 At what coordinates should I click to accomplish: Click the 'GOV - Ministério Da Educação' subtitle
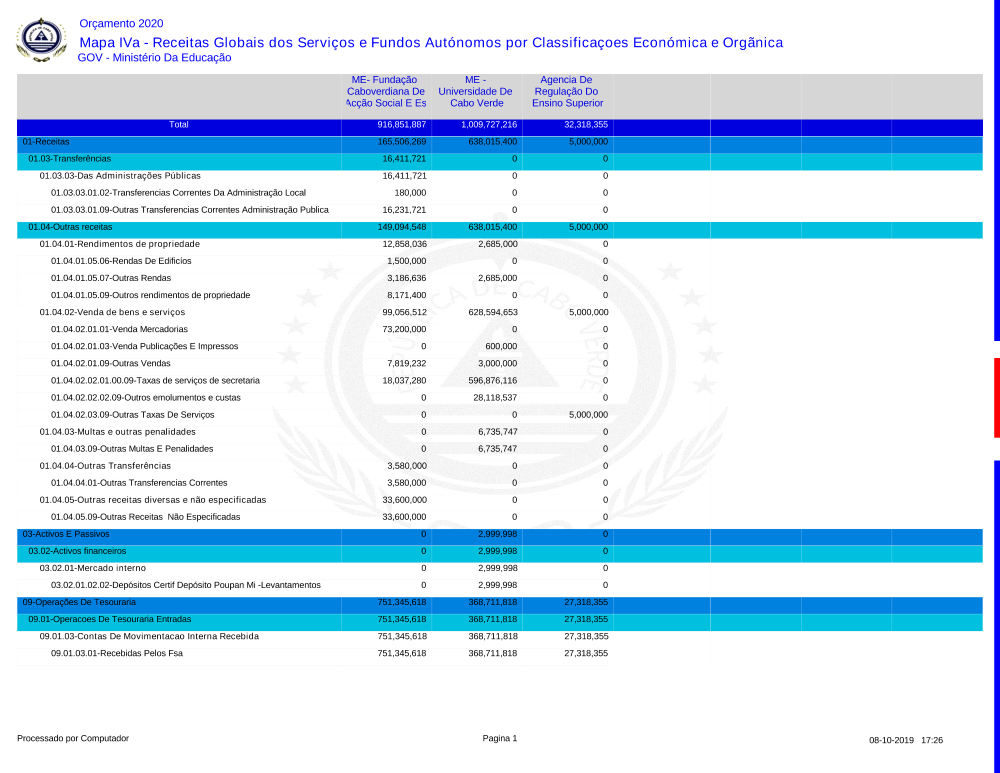[154, 58]
